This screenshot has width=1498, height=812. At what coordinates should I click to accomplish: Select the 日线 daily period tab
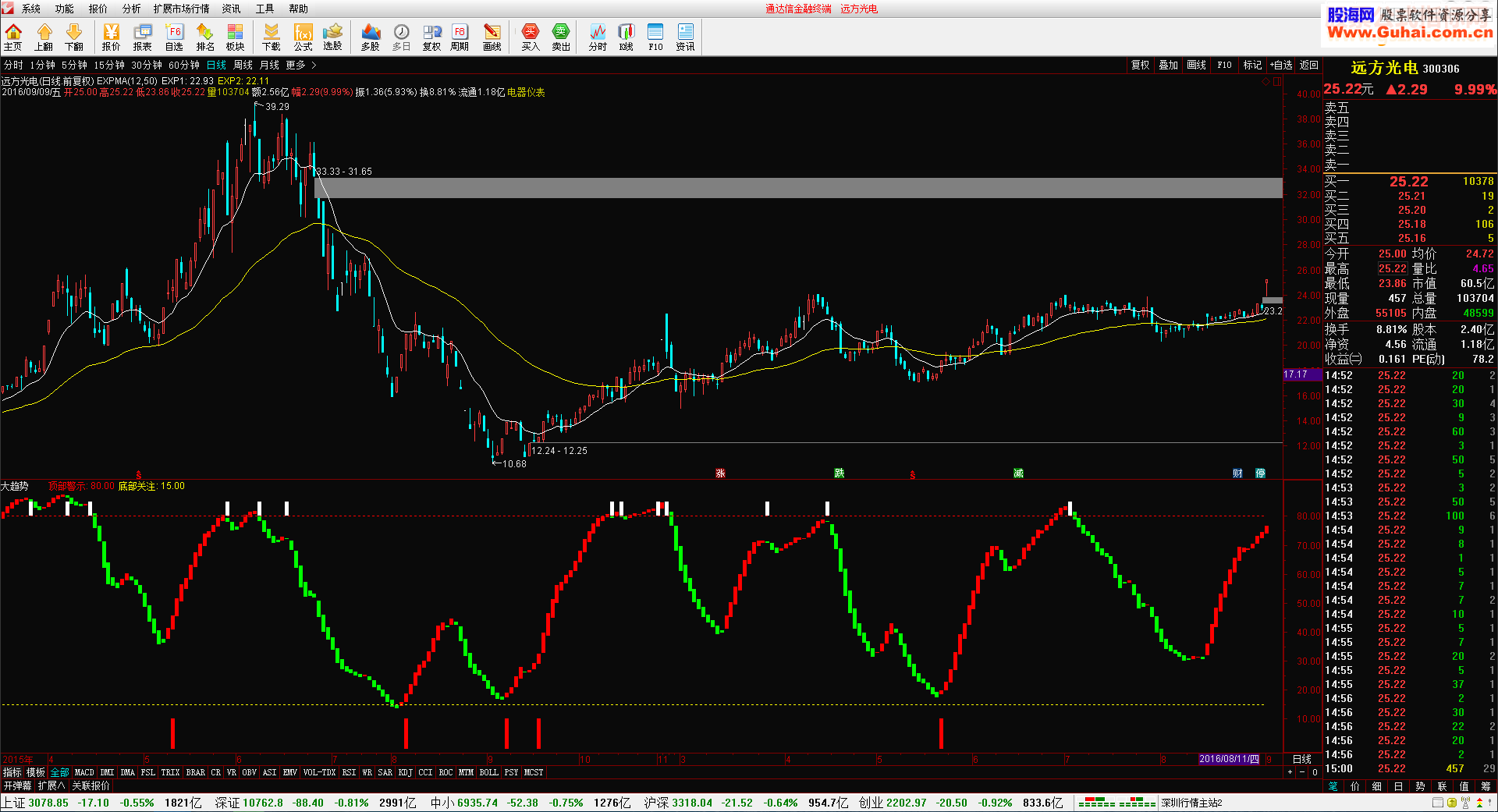click(217, 66)
